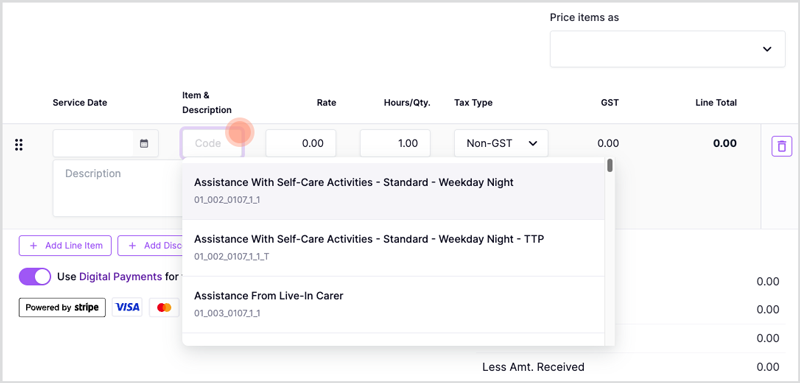Open the Non-GST tax type dropdown
The width and height of the screenshot is (800, 383).
click(x=501, y=143)
